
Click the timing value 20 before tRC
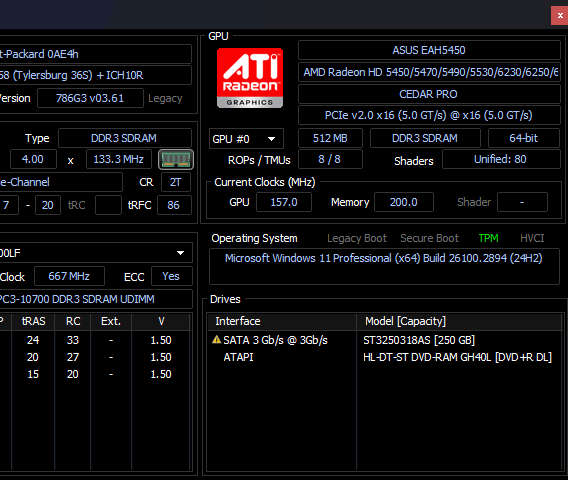(x=47, y=205)
